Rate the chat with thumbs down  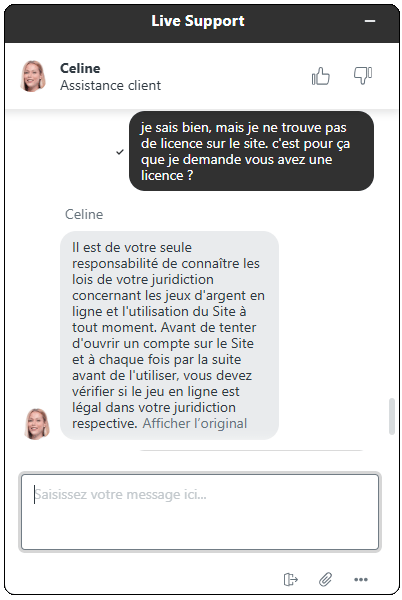(363, 75)
